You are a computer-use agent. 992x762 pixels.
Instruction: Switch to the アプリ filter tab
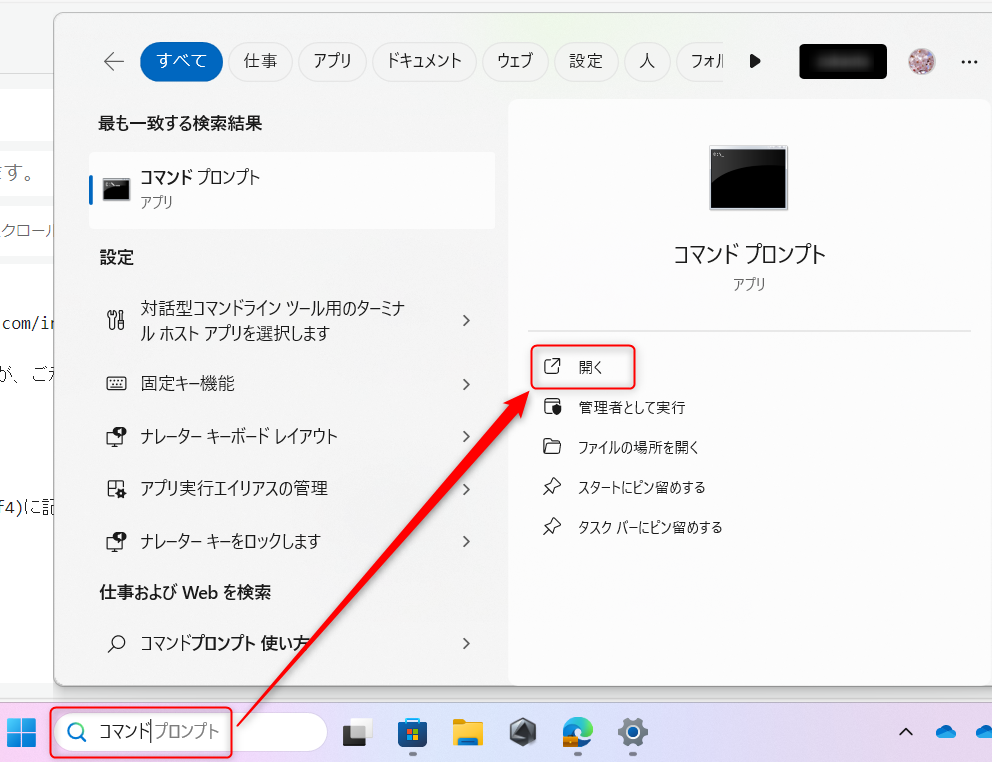click(x=332, y=61)
